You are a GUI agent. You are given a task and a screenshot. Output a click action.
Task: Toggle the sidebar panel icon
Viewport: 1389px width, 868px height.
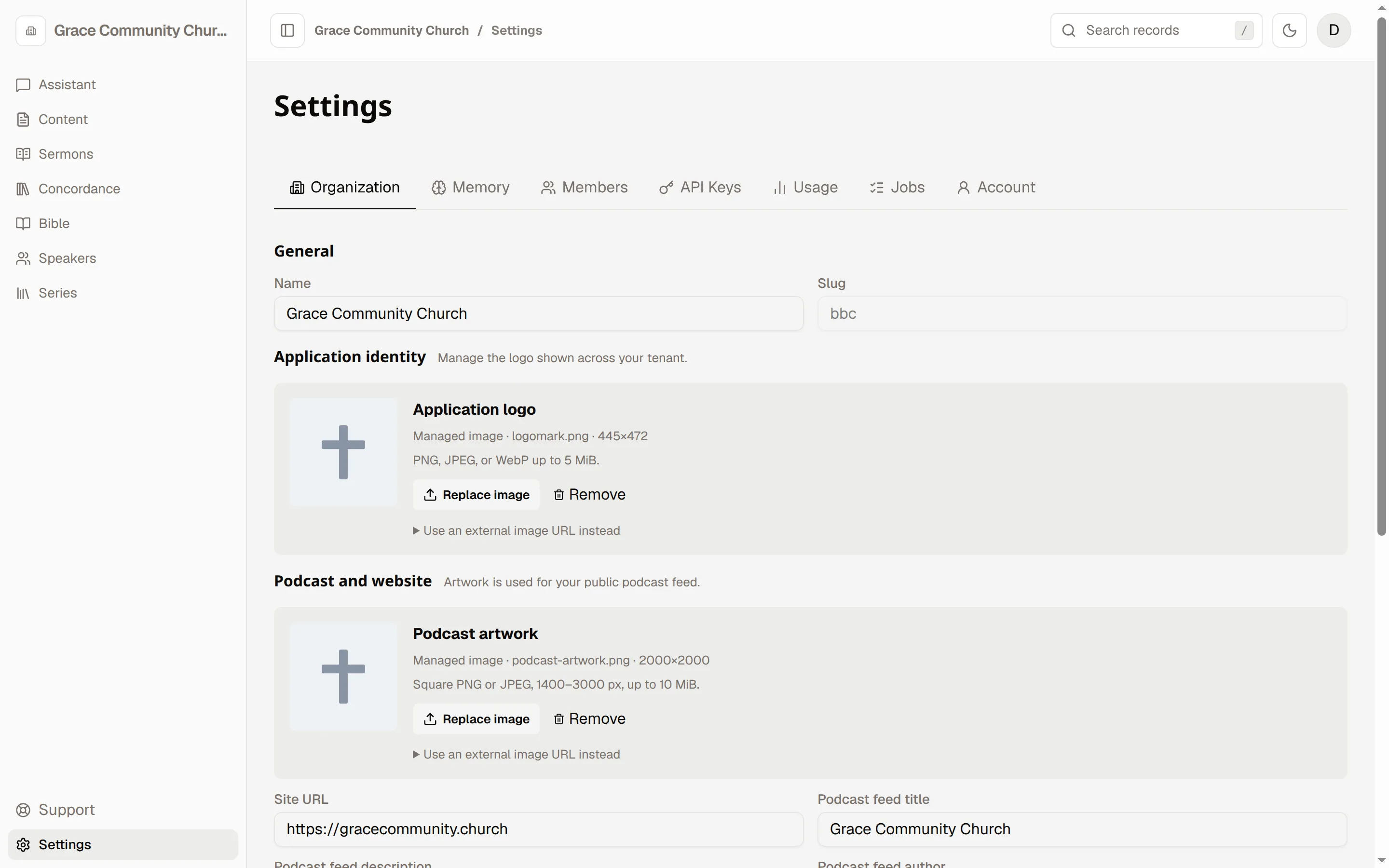287,30
